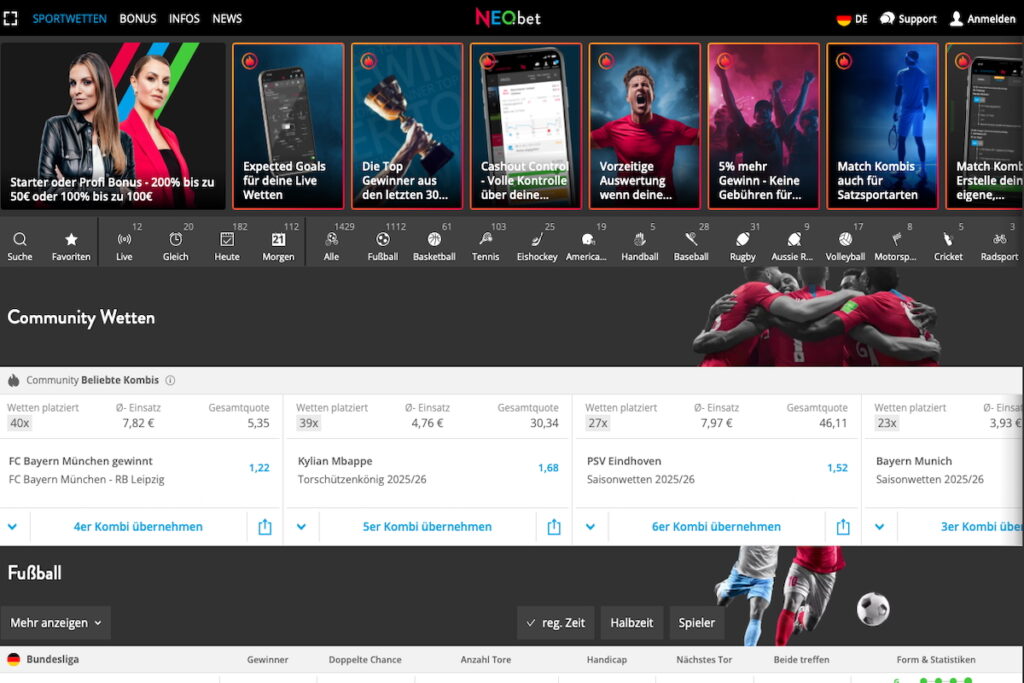This screenshot has width=1024, height=683.
Task: Open the Suche search icon
Action: click(x=20, y=240)
